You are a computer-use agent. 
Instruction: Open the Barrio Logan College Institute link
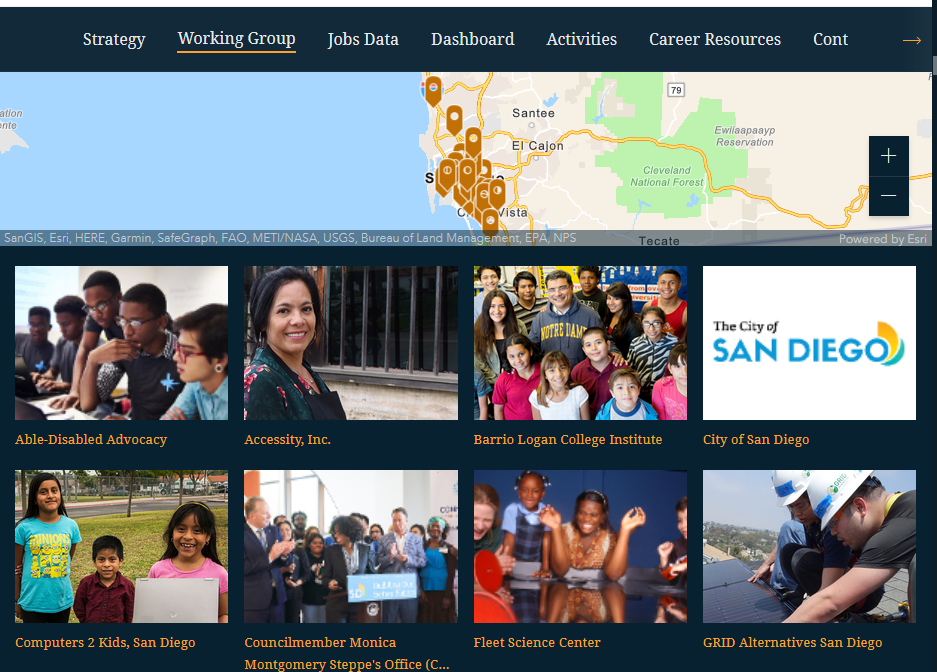pyautogui.click(x=568, y=440)
